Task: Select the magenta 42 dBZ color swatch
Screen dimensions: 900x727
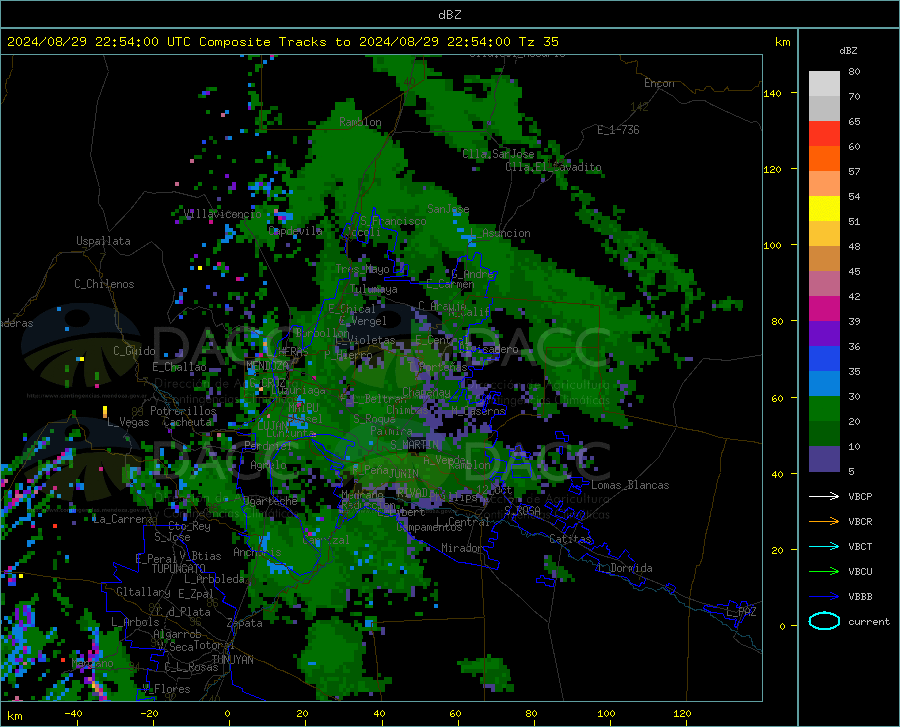Action: tap(824, 308)
